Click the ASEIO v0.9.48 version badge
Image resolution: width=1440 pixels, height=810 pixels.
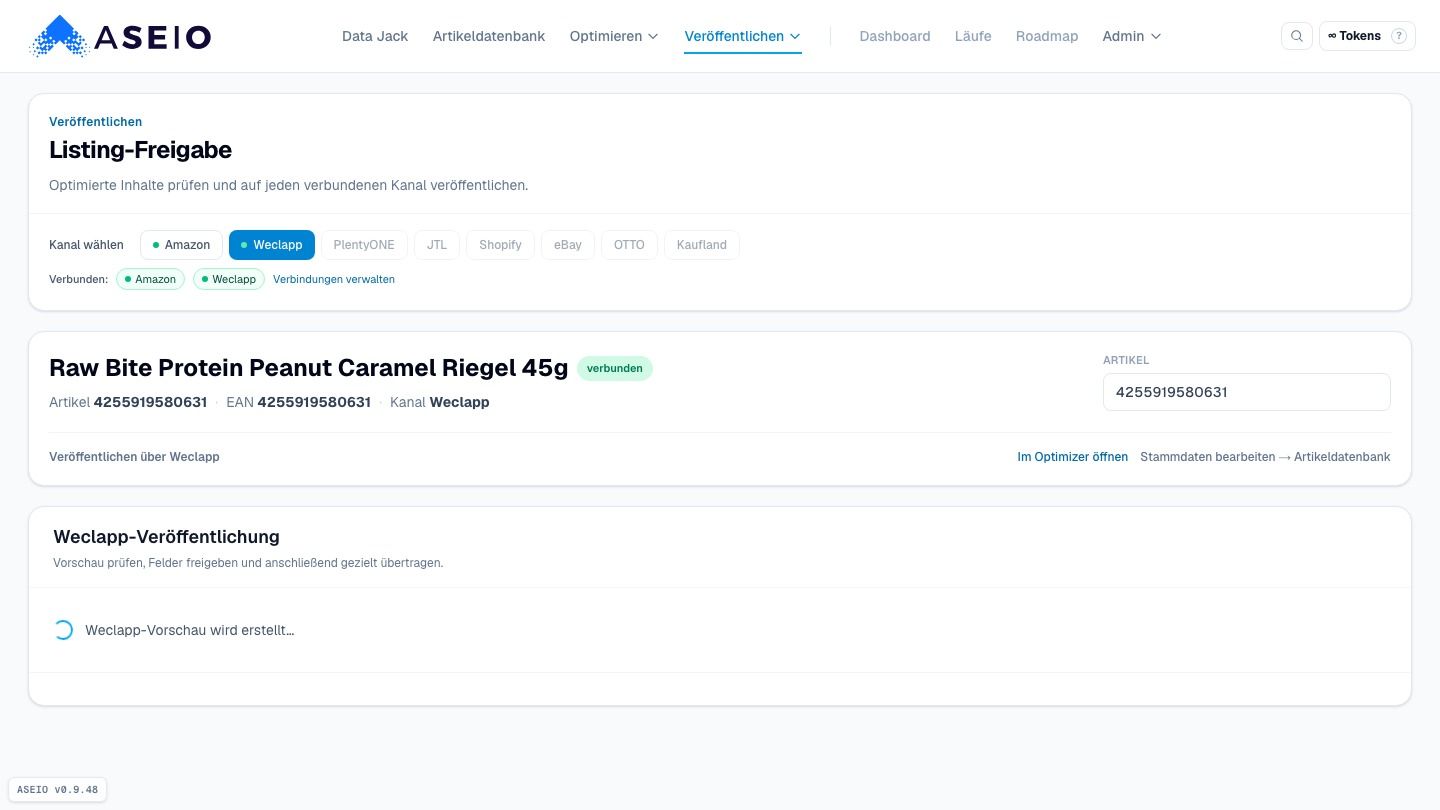pyautogui.click(x=58, y=790)
